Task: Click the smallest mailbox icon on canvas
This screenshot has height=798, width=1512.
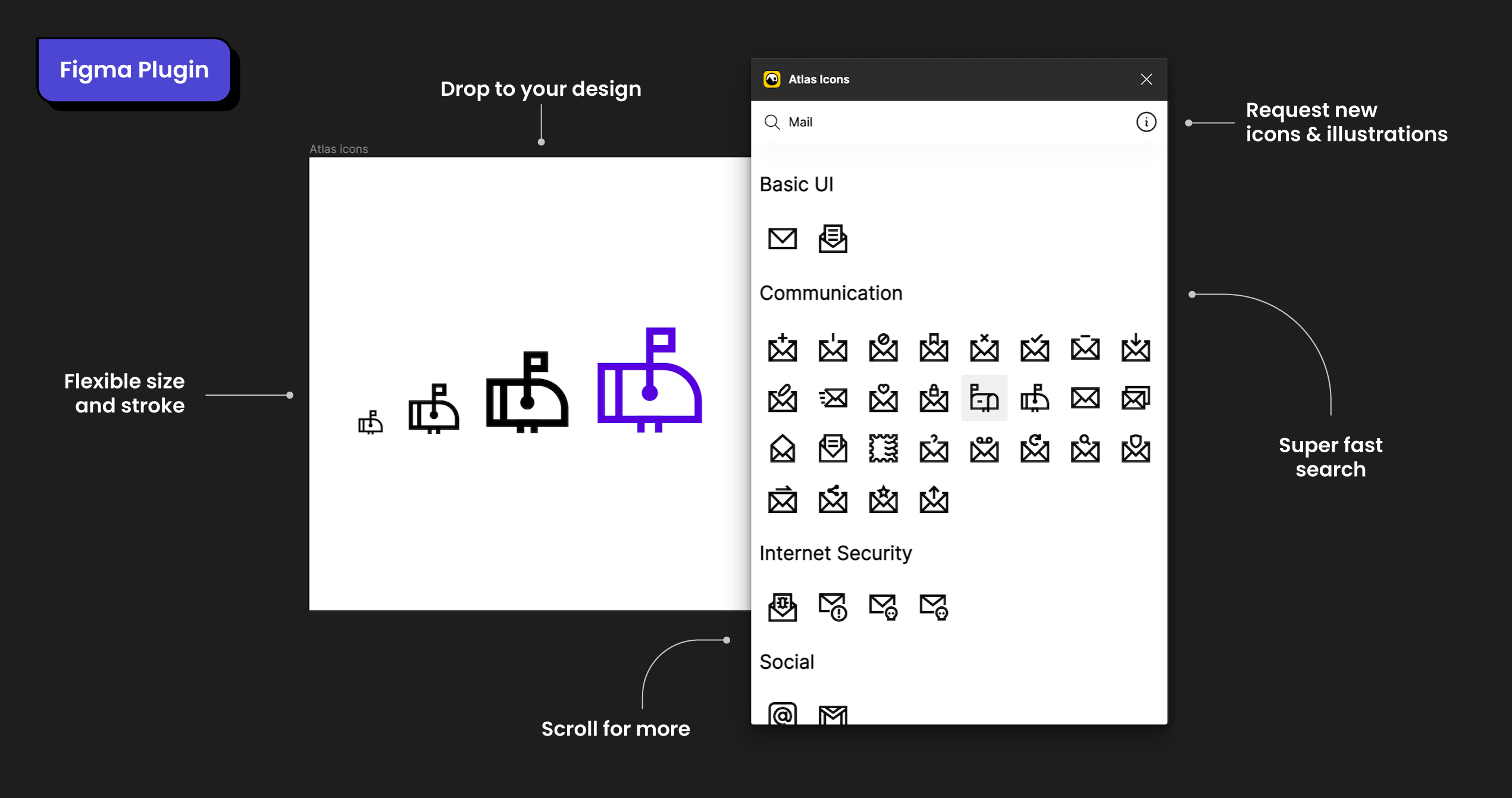Action: [x=370, y=422]
